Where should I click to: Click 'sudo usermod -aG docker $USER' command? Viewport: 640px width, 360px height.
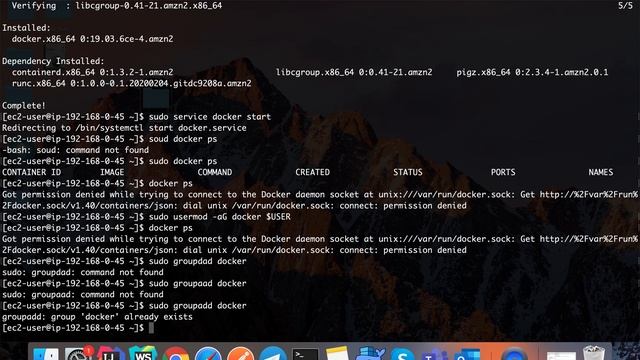pyautogui.click(x=220, y=217)
